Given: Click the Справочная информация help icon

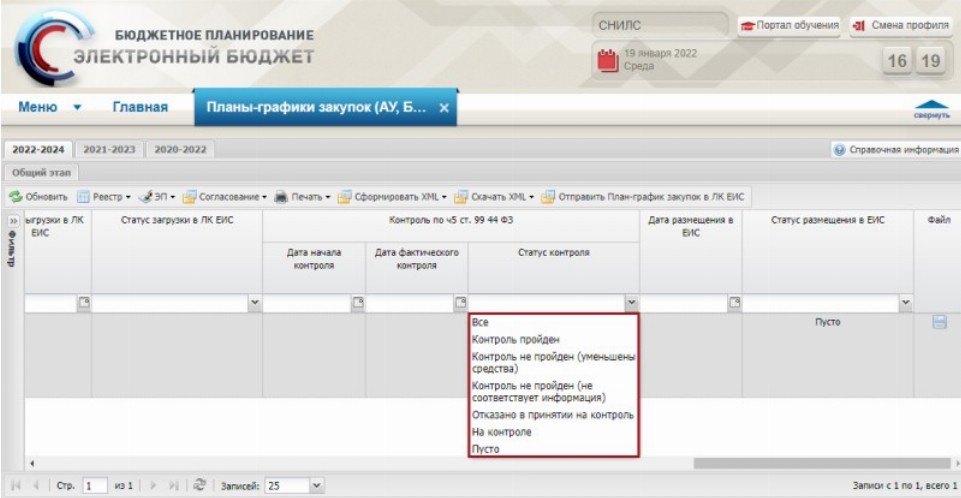Looking at the screenshot, I should pyautogui.click(x=838, y=150).
